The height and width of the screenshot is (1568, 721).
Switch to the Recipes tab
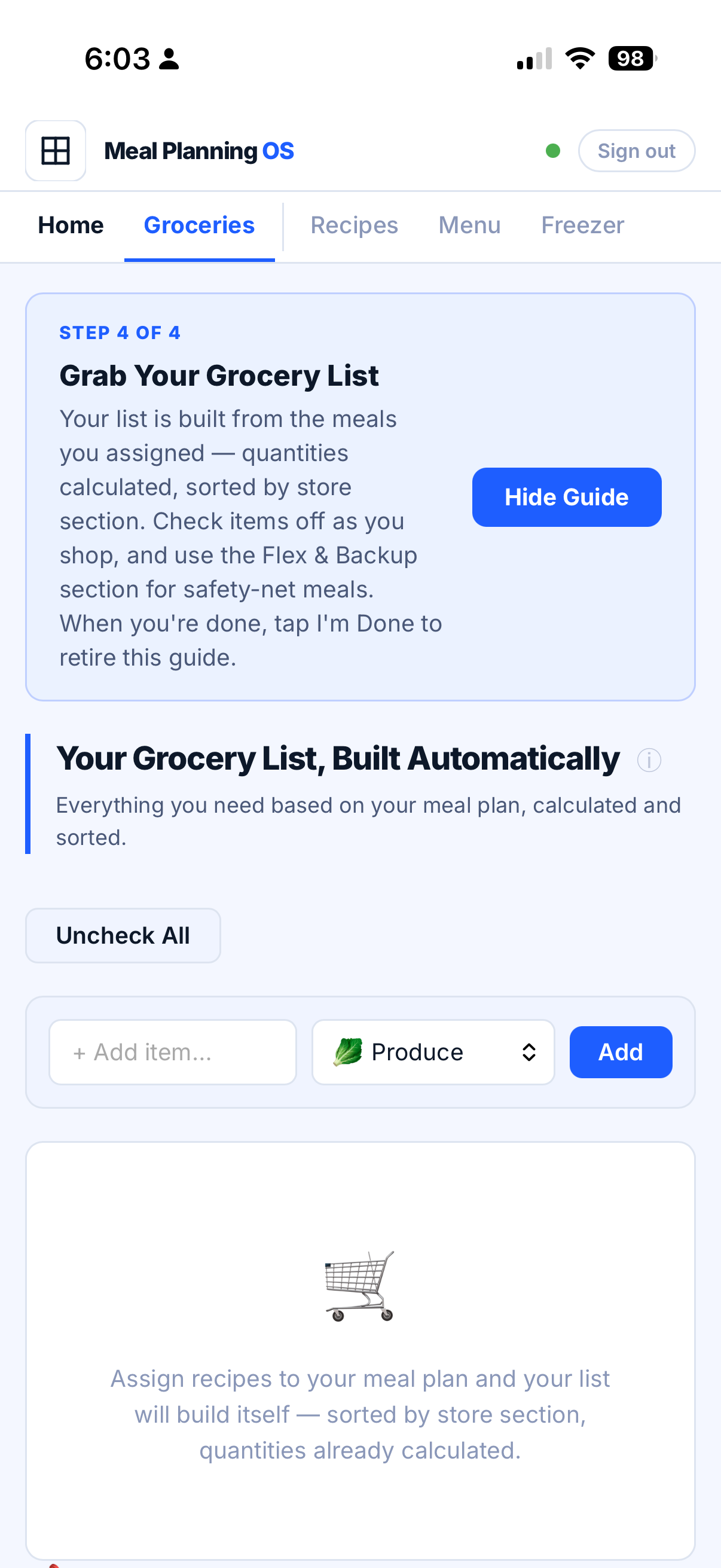[354, 225]
